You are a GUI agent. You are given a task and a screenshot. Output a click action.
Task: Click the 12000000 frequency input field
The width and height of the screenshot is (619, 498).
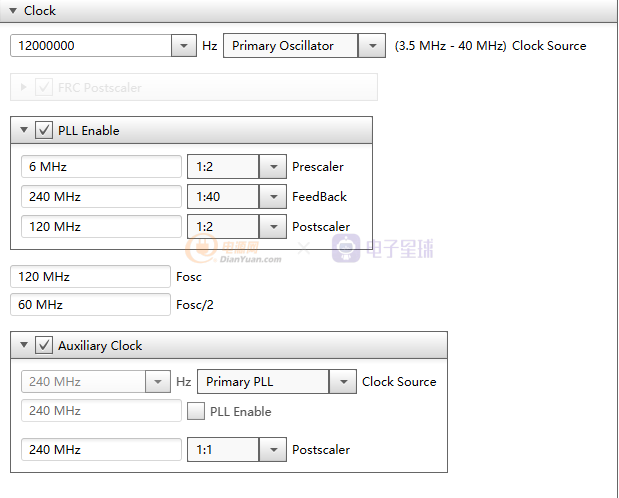coord(90,46)
